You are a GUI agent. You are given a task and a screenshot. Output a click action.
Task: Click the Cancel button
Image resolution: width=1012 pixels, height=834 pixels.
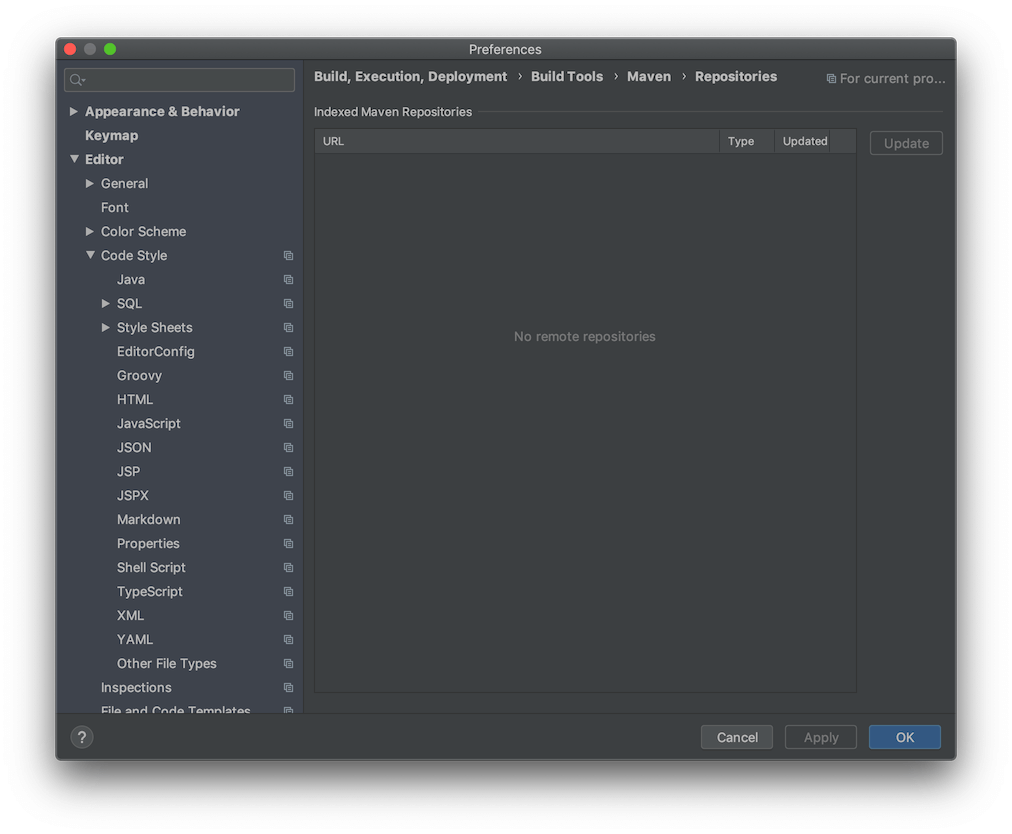point(737,737)
